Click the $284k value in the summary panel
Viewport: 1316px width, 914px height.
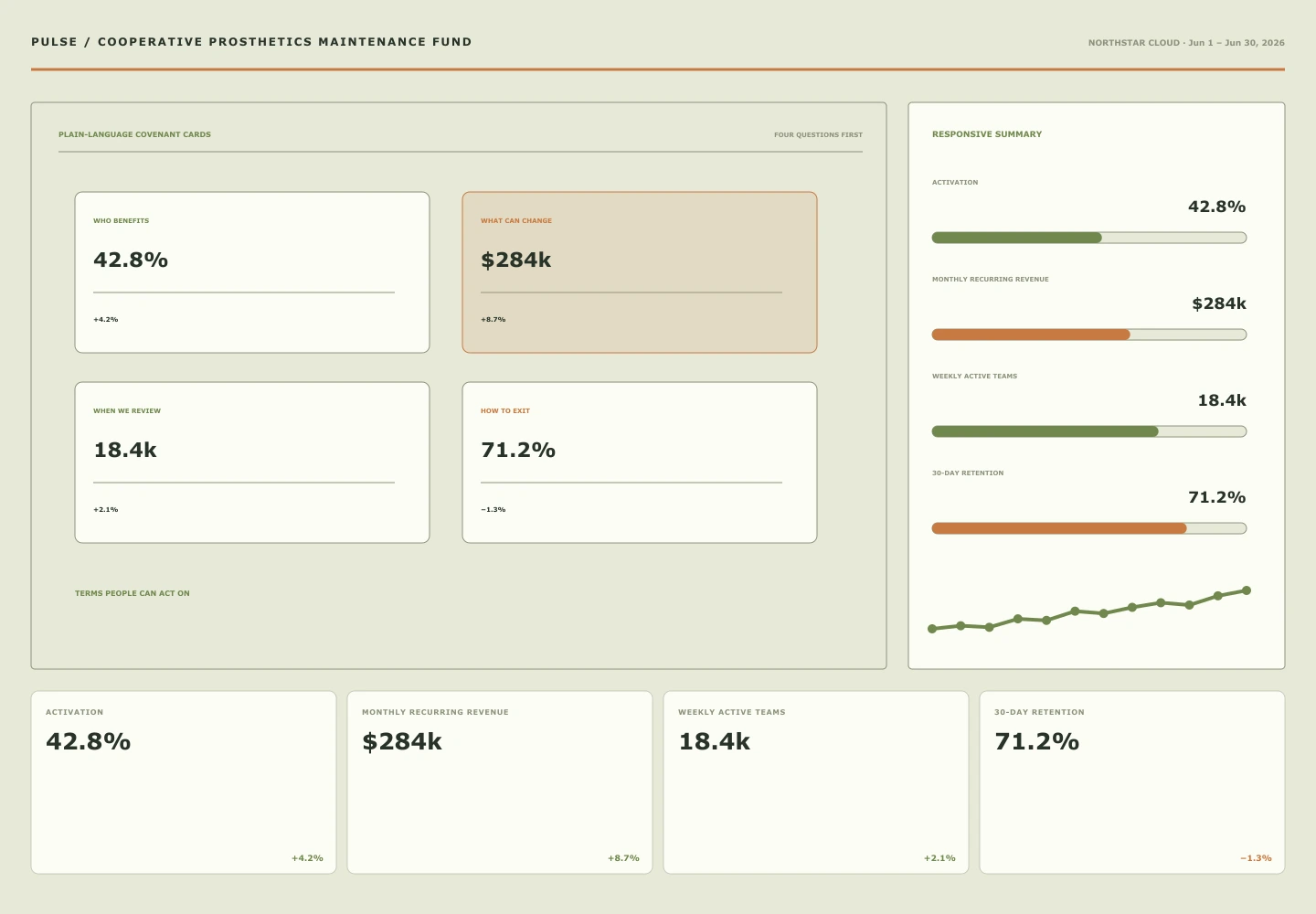(x=1219, y=303)
